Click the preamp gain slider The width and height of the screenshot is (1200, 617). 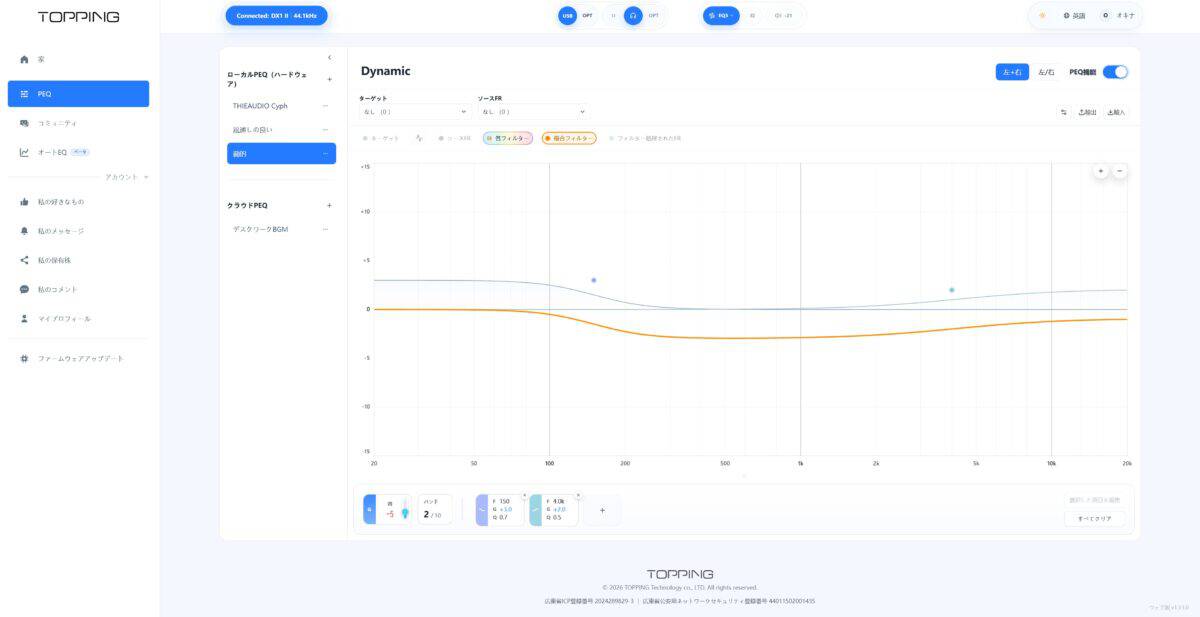click(x=405, y=511)
